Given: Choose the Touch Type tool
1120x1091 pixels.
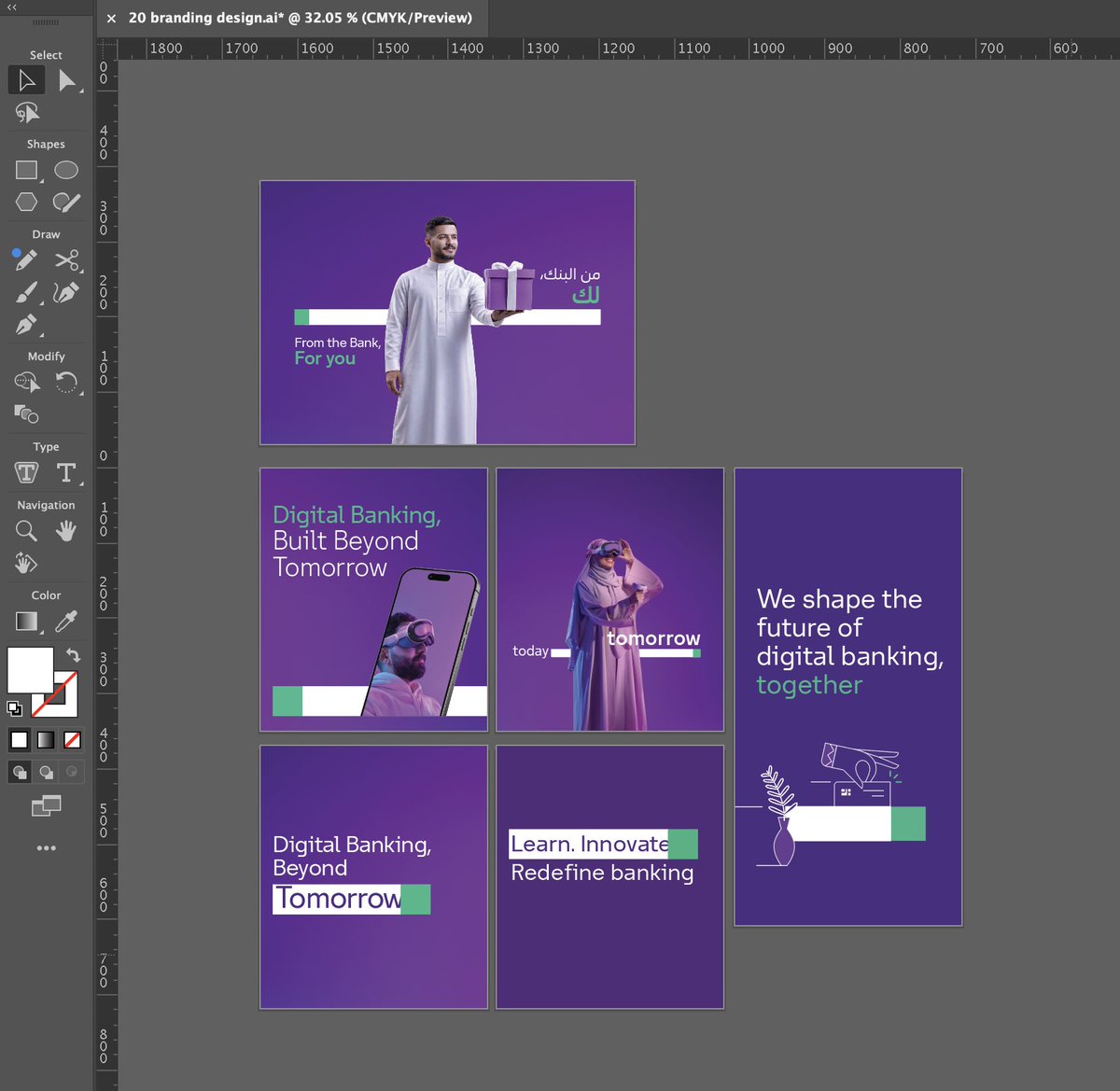Looking at the screenshot, I should coord(26,472).
